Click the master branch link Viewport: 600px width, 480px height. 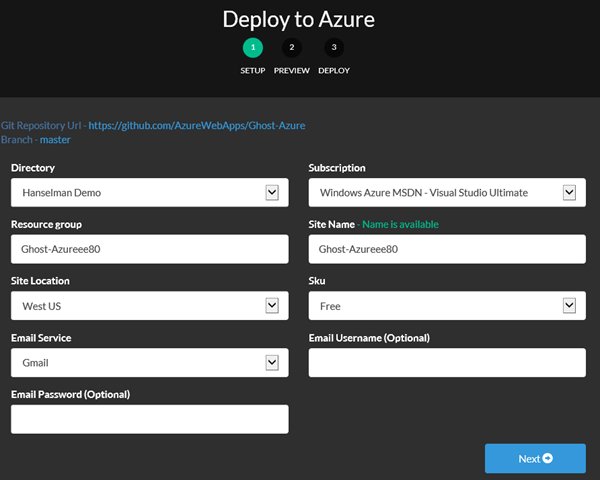(x=55, y=140)
